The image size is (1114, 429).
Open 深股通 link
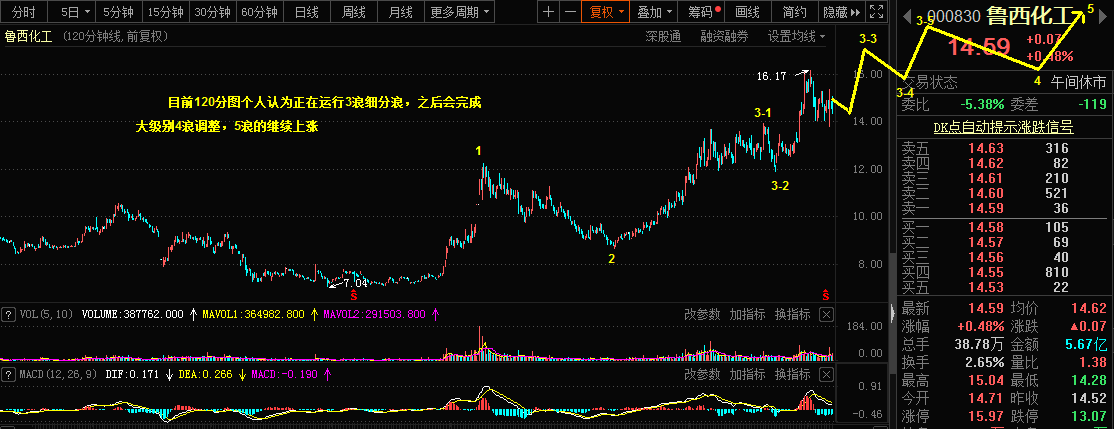pos(663,36)
